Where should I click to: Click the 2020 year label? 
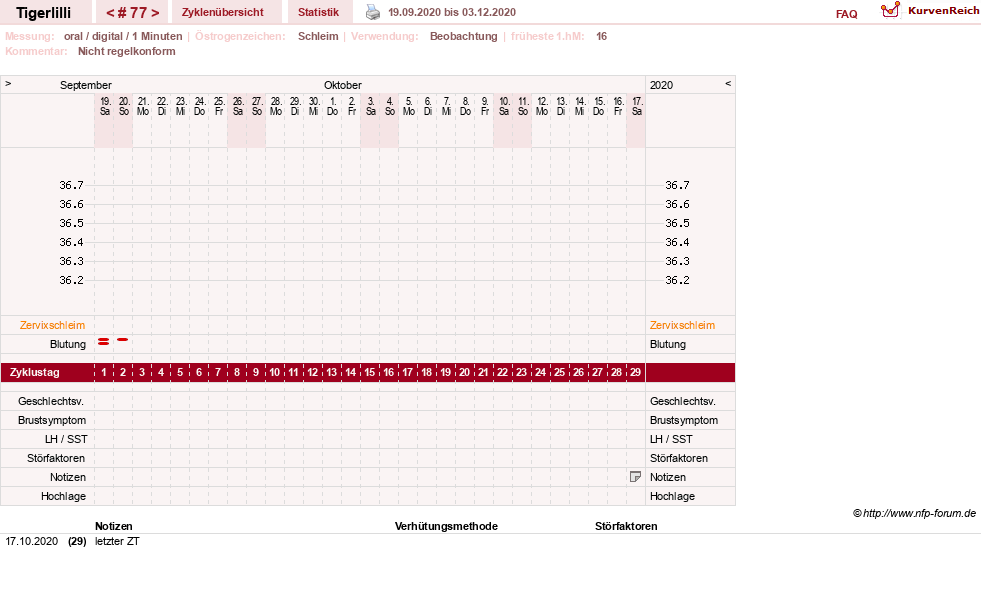coord(661,85)
